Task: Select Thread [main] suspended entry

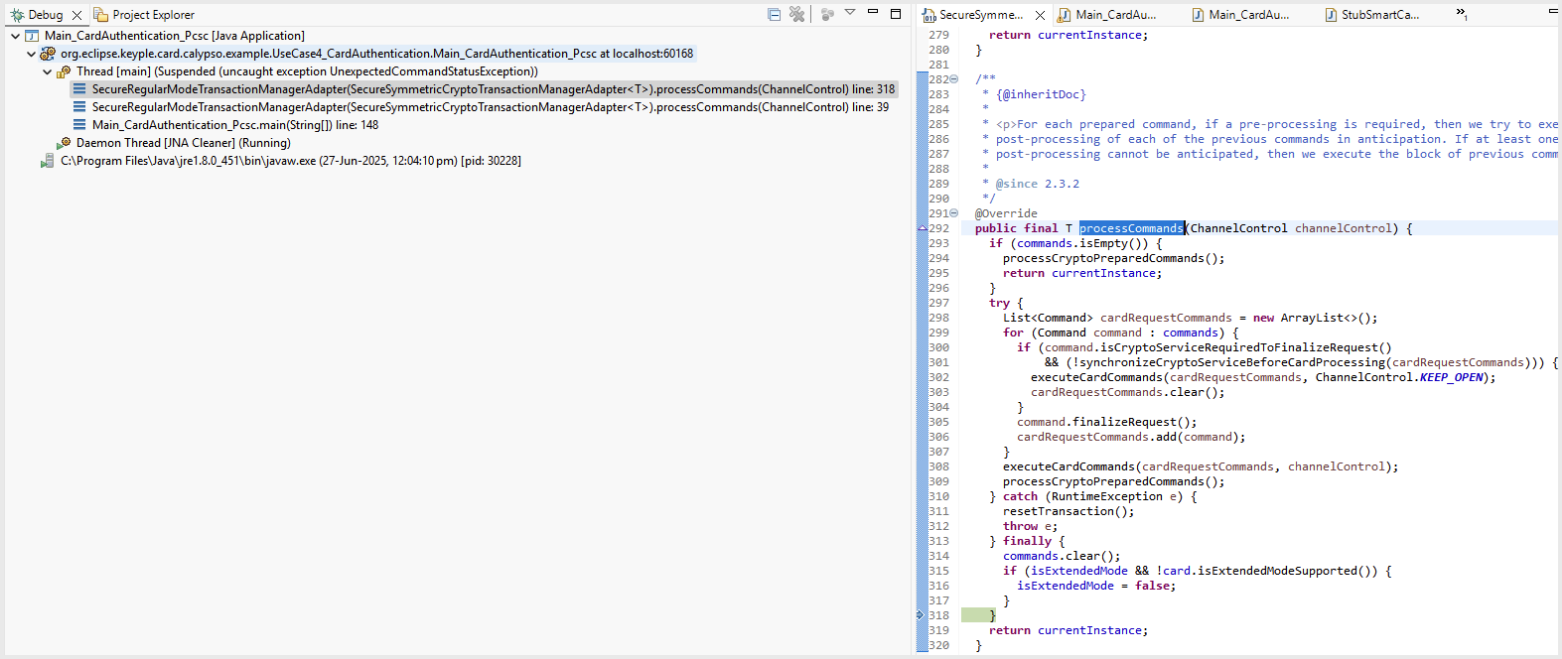Action: point(307,72)
